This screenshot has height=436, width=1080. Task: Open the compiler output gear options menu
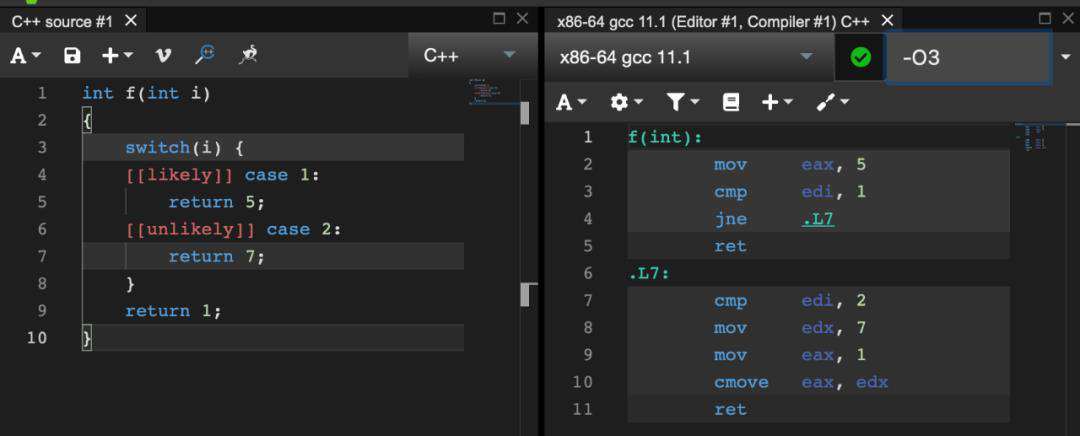point(626,103)
